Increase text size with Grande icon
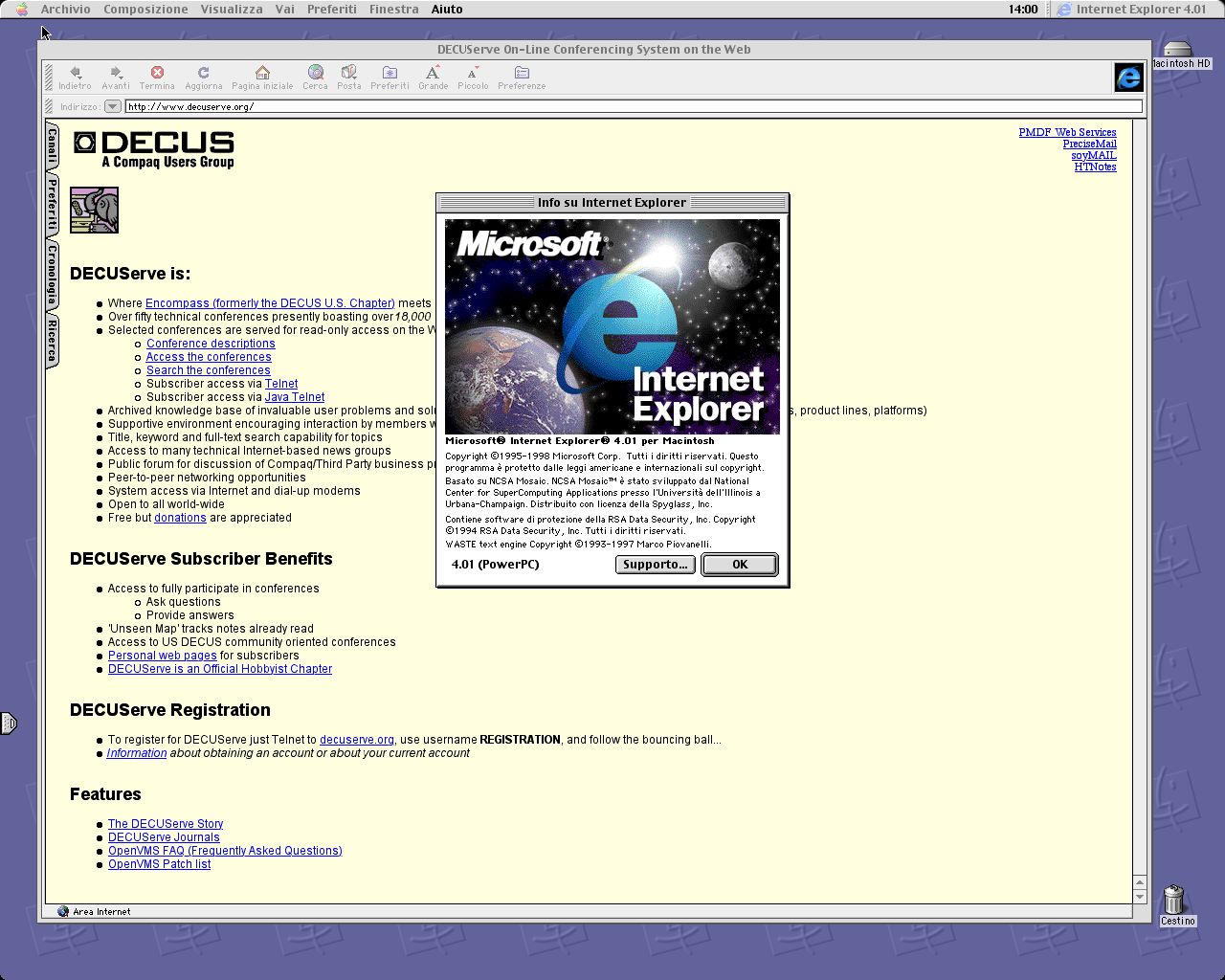 coord(433,78)
